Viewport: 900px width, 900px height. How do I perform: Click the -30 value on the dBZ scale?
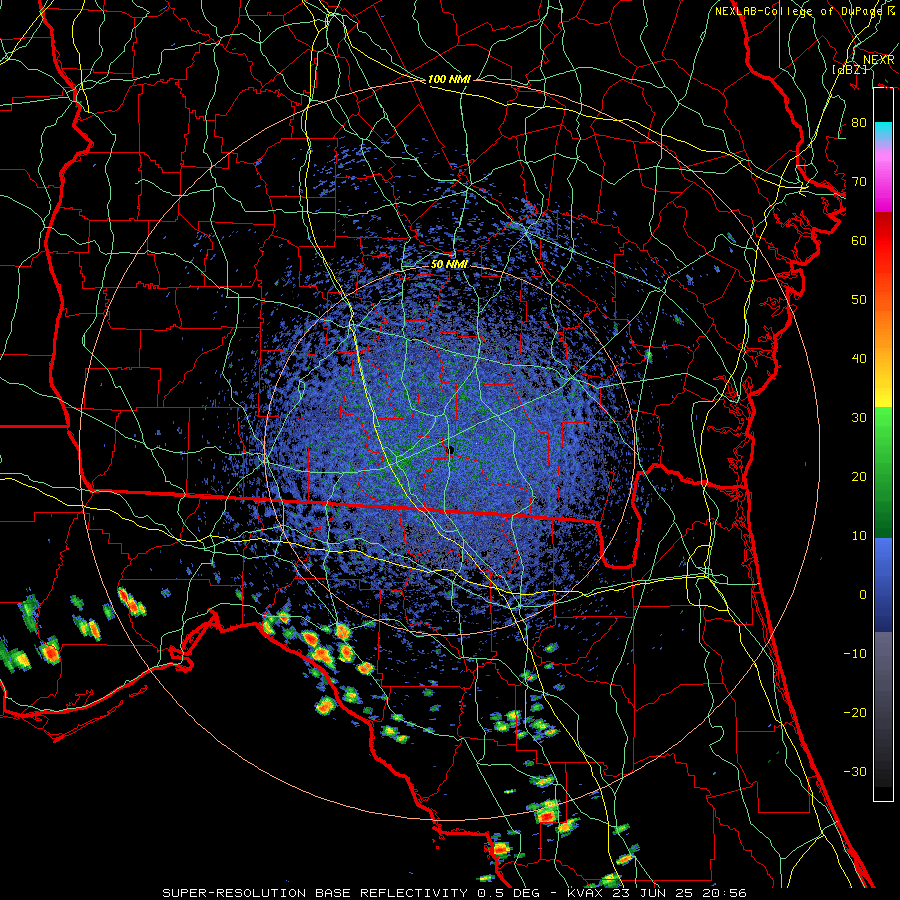tap(855, 772)
